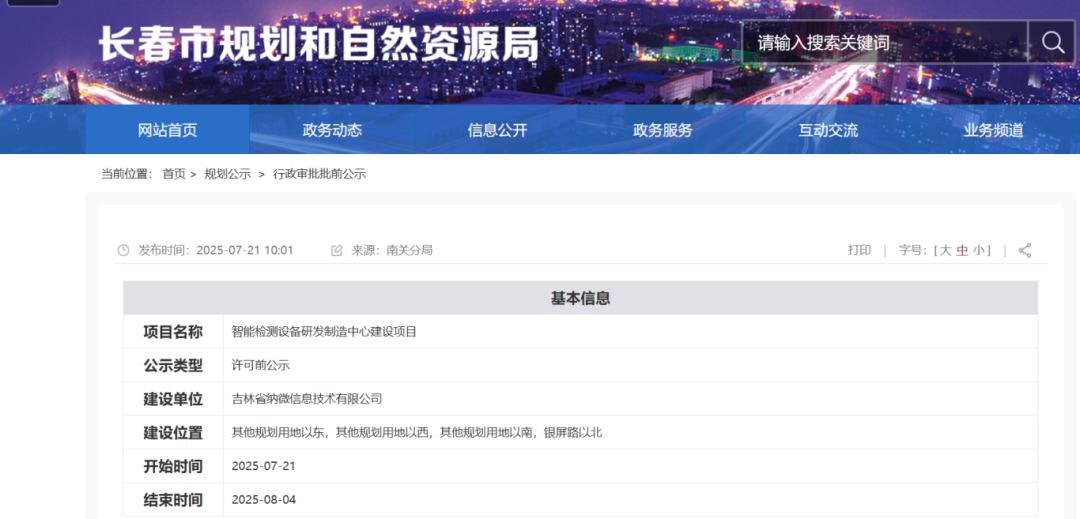Click the 建设位置 address value text
1080x519 pixels.
pyautogui.click(x=417, y=432)
